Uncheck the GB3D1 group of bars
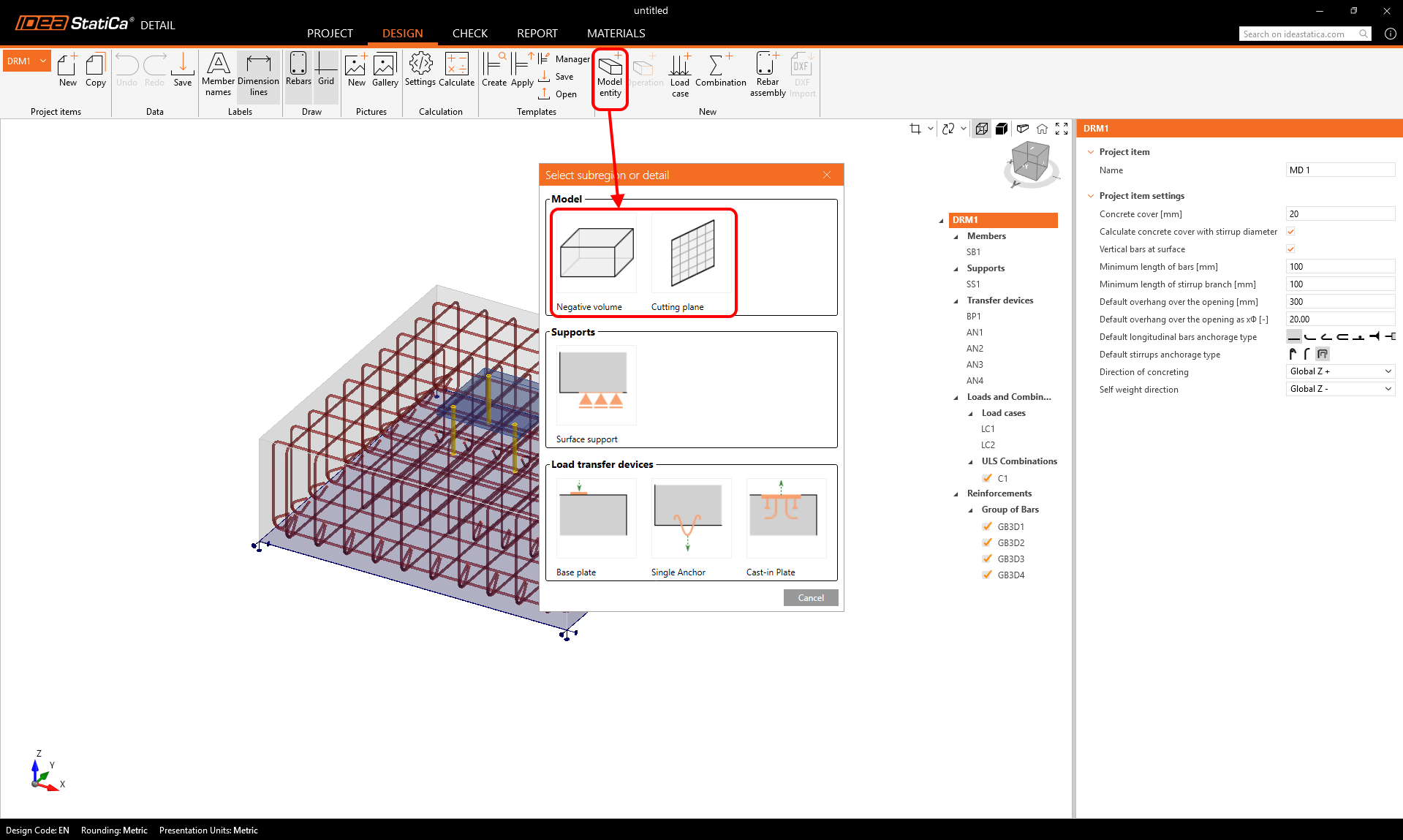Viewport: 1403px width, 840px height. [987, 526]
